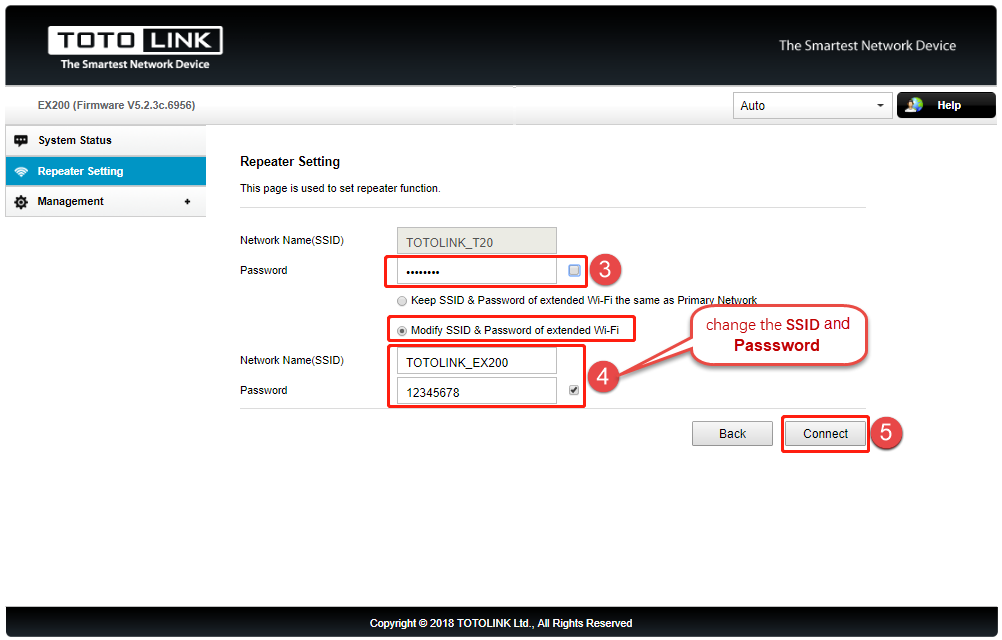Click 'This page is used to set repeater function'
The image size is (1002, 640).
(340, 188)
